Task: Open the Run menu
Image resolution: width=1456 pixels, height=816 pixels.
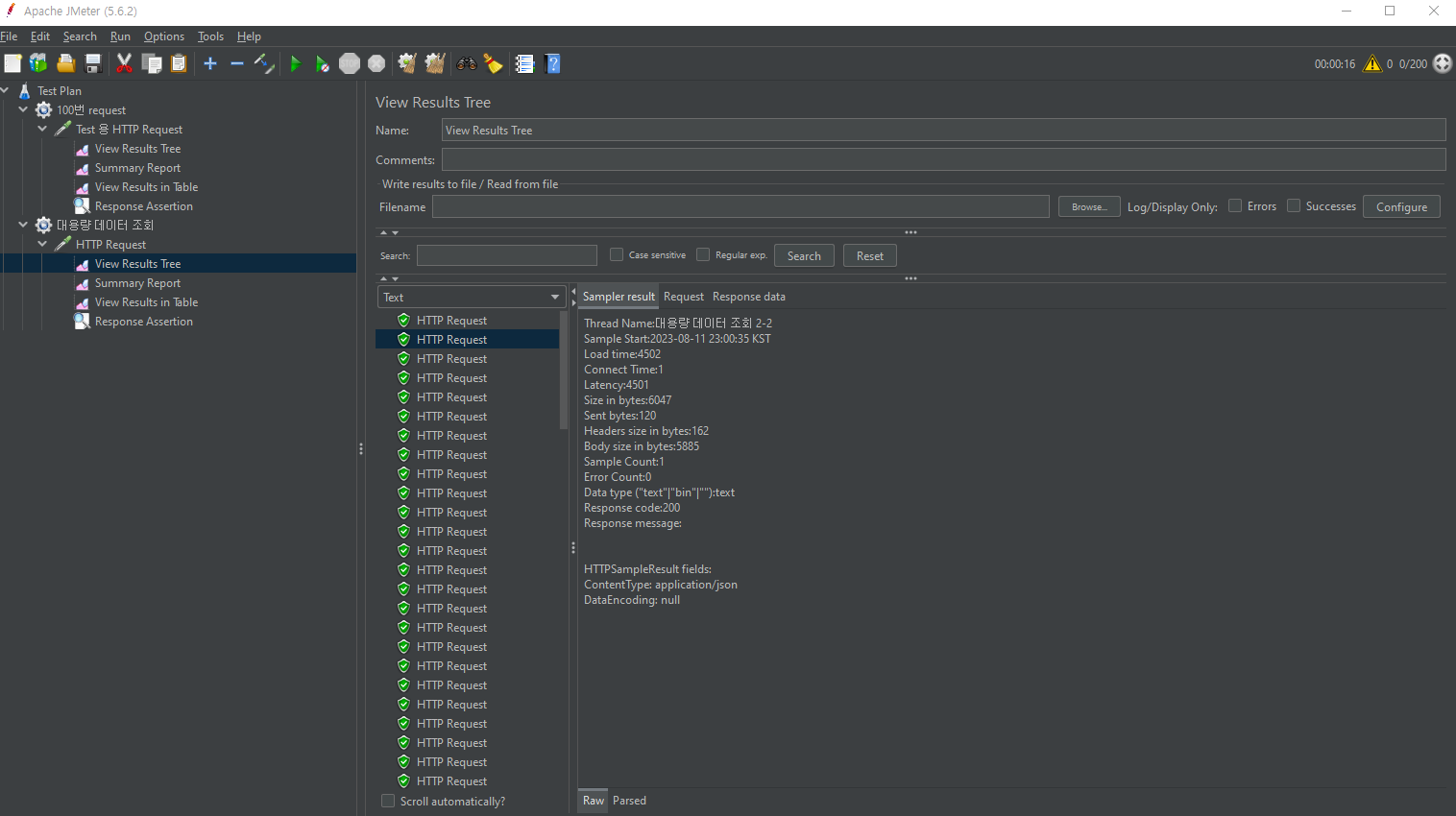Action: (120, 36)
